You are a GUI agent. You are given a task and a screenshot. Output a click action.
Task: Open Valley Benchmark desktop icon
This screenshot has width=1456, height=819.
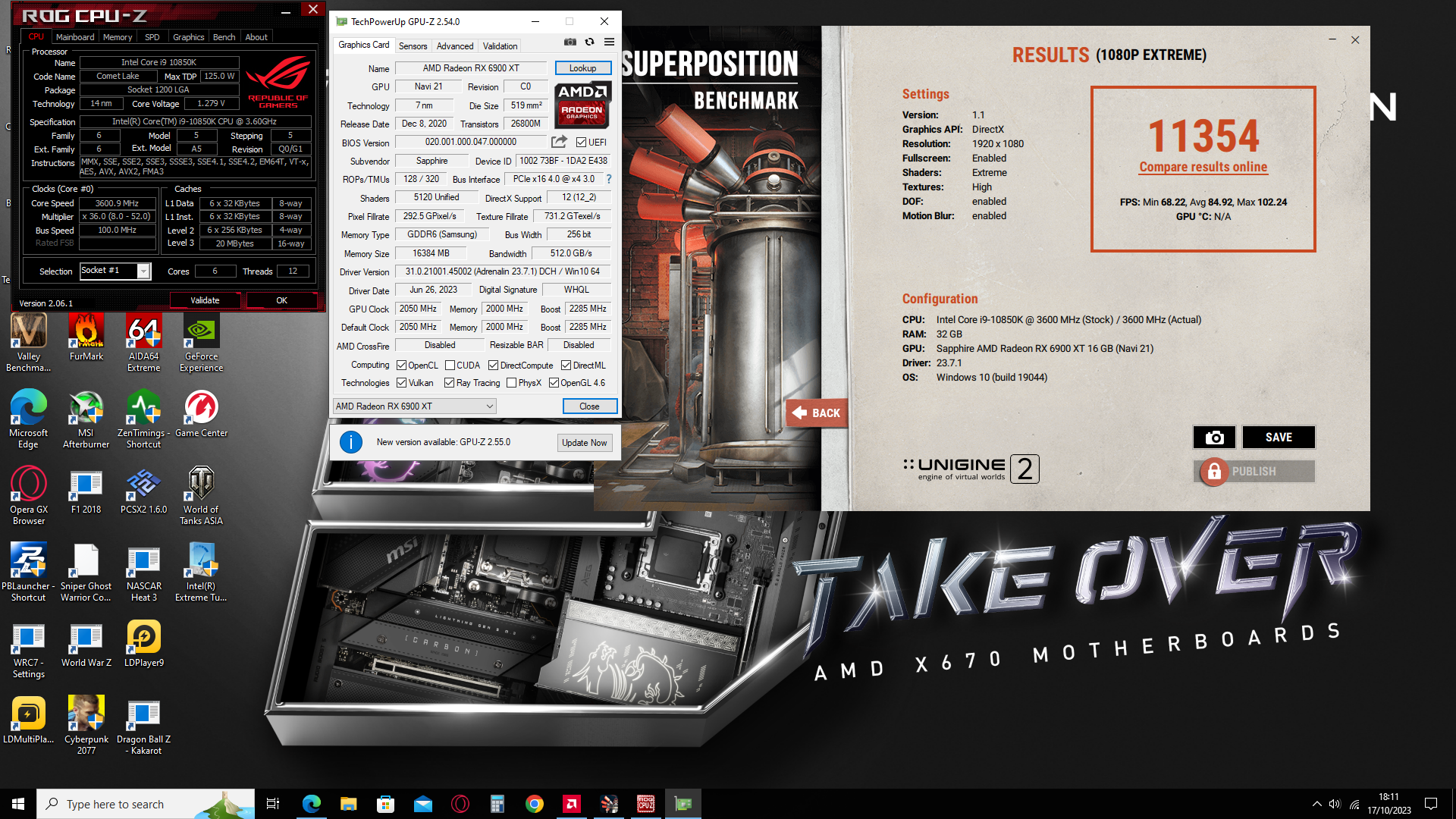pos(29,343)
